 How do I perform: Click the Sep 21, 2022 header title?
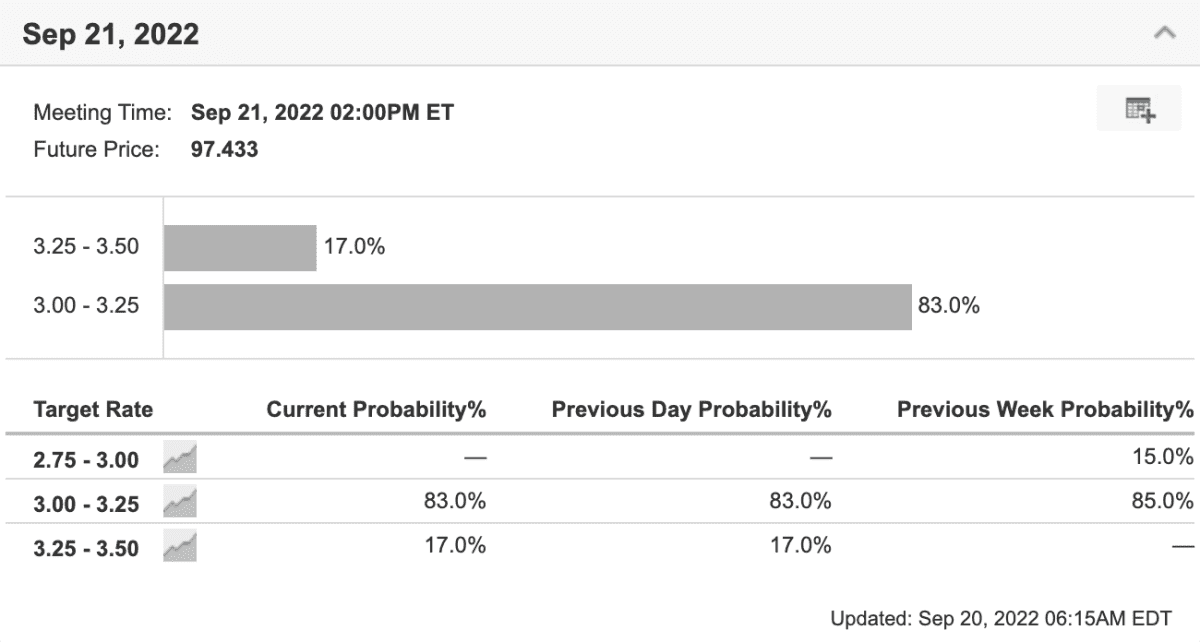click(111, 34)
